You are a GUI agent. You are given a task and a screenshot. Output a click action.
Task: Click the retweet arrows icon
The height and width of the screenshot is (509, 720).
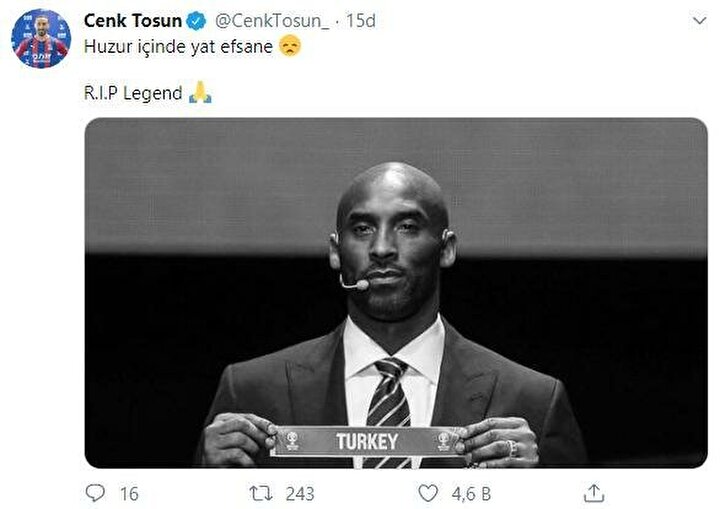coord(261,494)
